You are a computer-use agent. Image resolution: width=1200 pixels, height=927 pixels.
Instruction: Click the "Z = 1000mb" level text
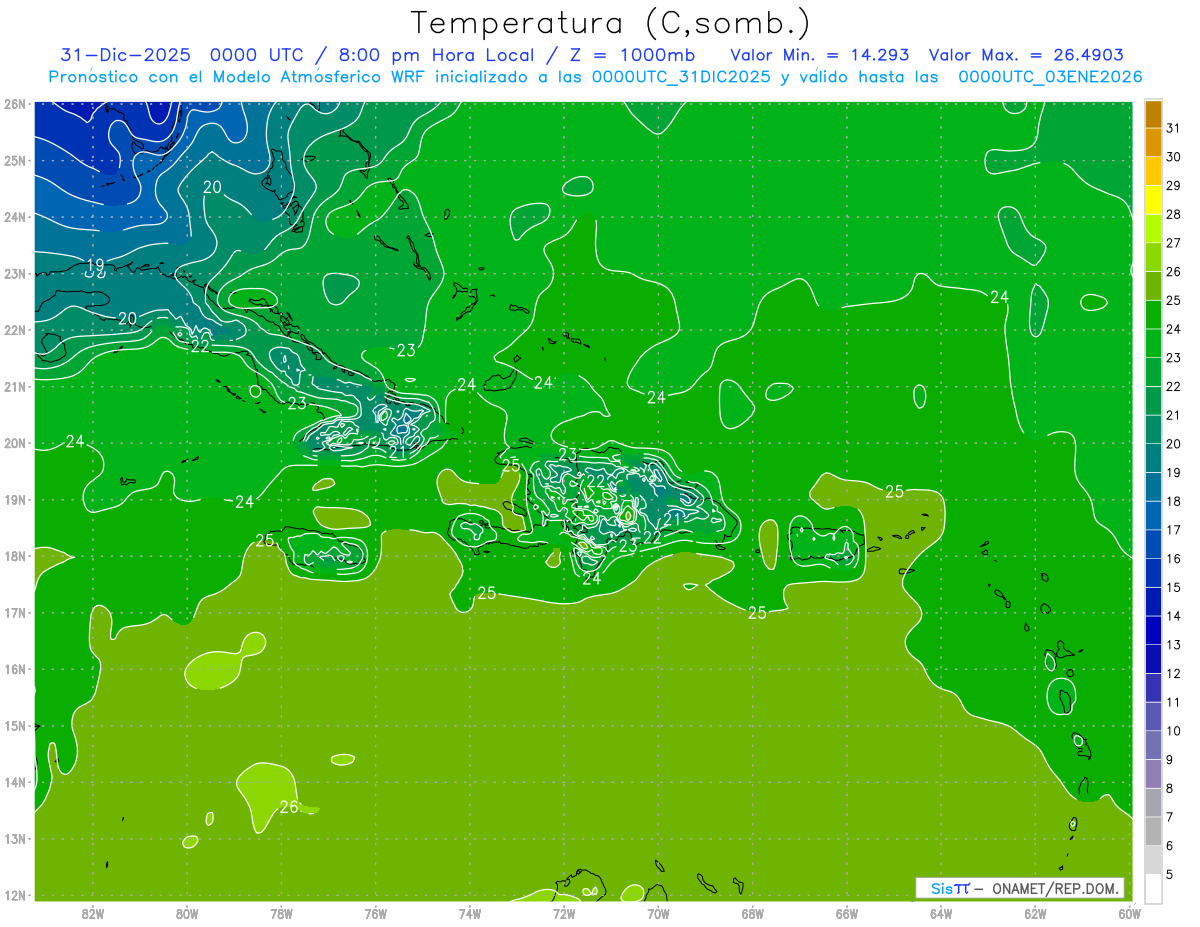tap(634, 55)
